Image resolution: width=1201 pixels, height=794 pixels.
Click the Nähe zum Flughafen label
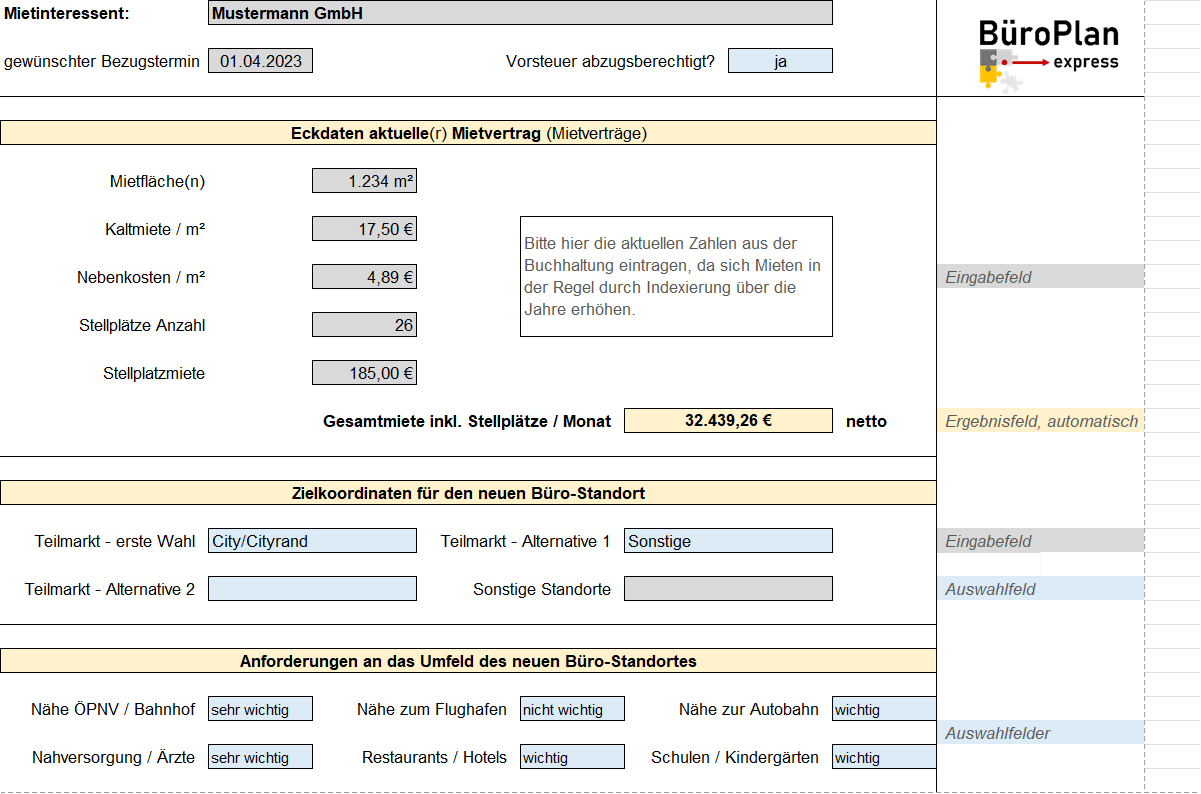(x=432, y=709)
